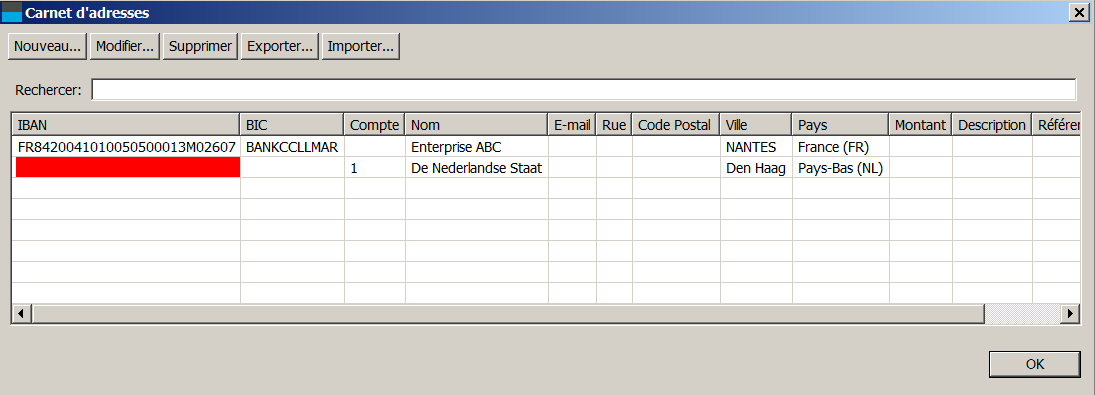Select the Enterprise ABC row
This screenshot has height=395, width=1095.
(x=547, y=147)
